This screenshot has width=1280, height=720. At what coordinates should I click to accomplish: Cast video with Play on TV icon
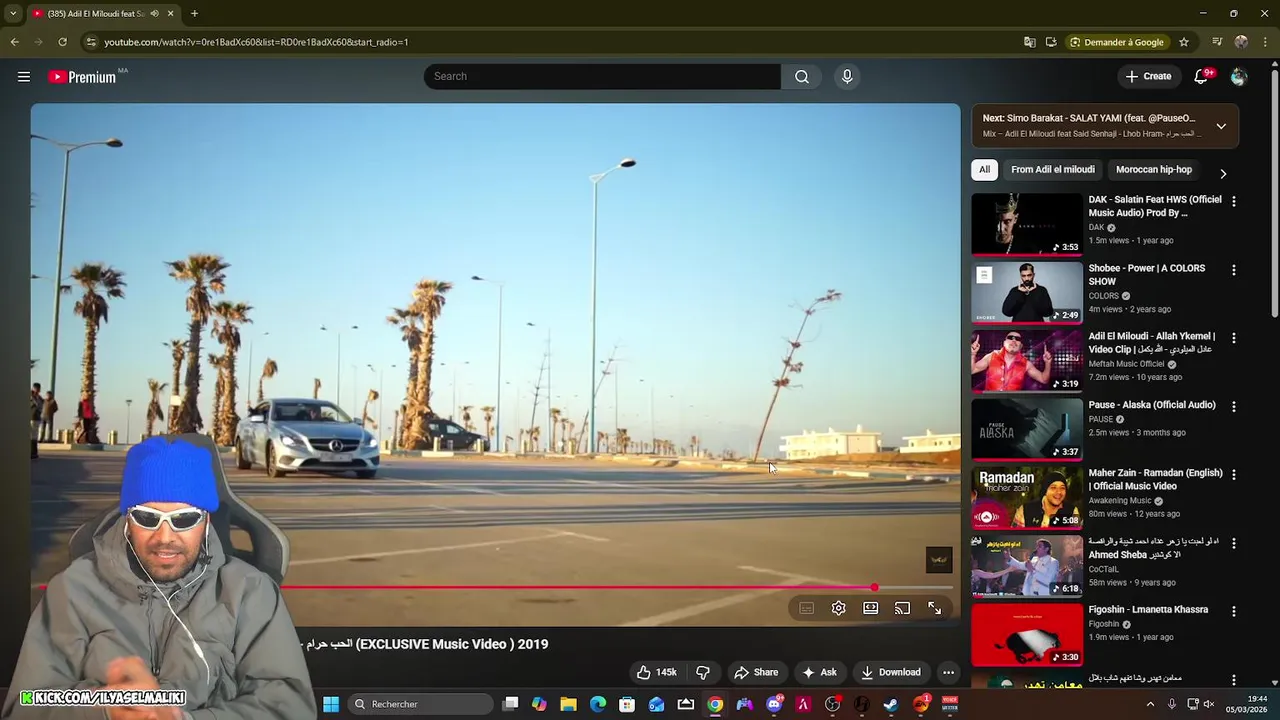(903, 608)
